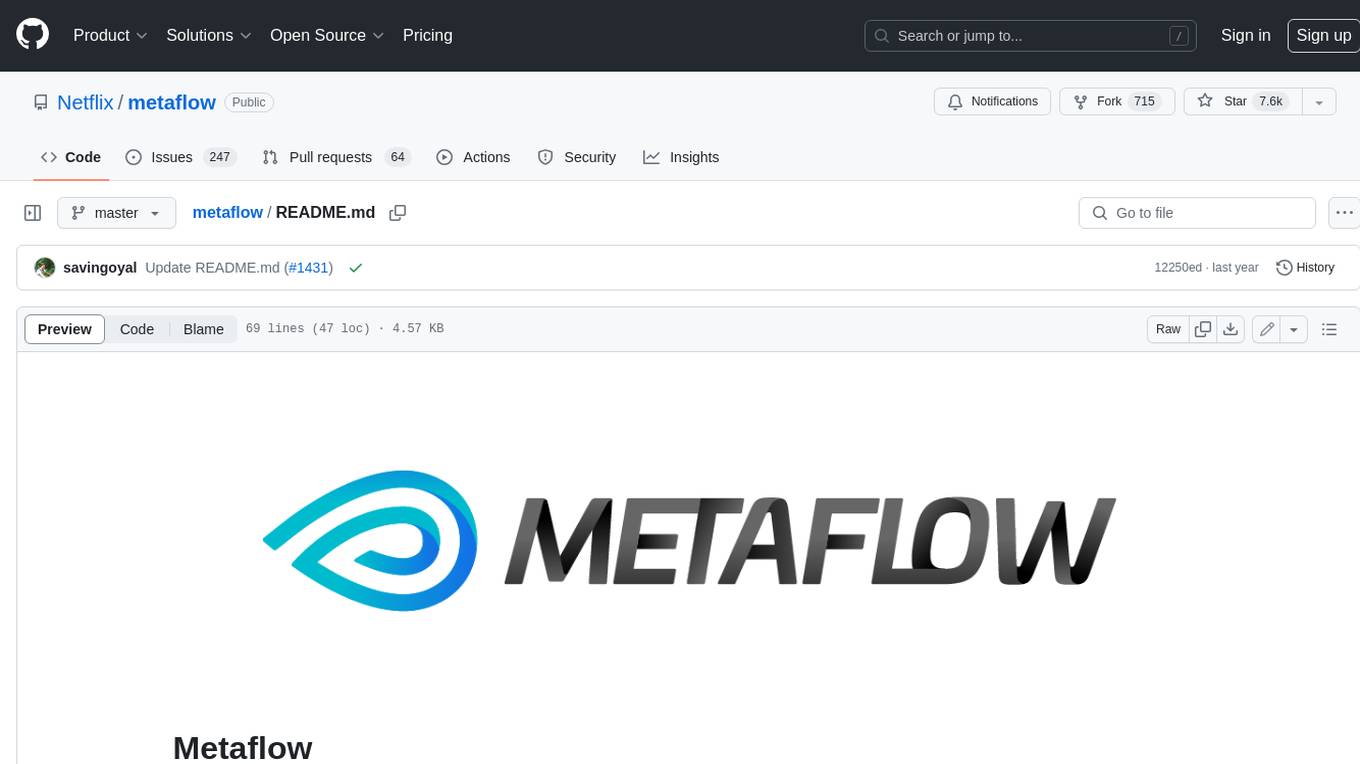Screen dimensions: 1360x764
Task: Download the raw file
Action: pyautogui.click(x=1232, y=329)
